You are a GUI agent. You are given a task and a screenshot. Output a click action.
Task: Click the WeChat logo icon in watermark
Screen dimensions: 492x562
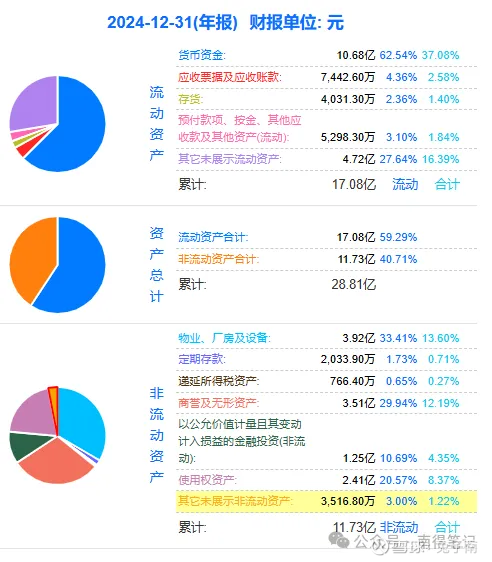pos(339,540)
